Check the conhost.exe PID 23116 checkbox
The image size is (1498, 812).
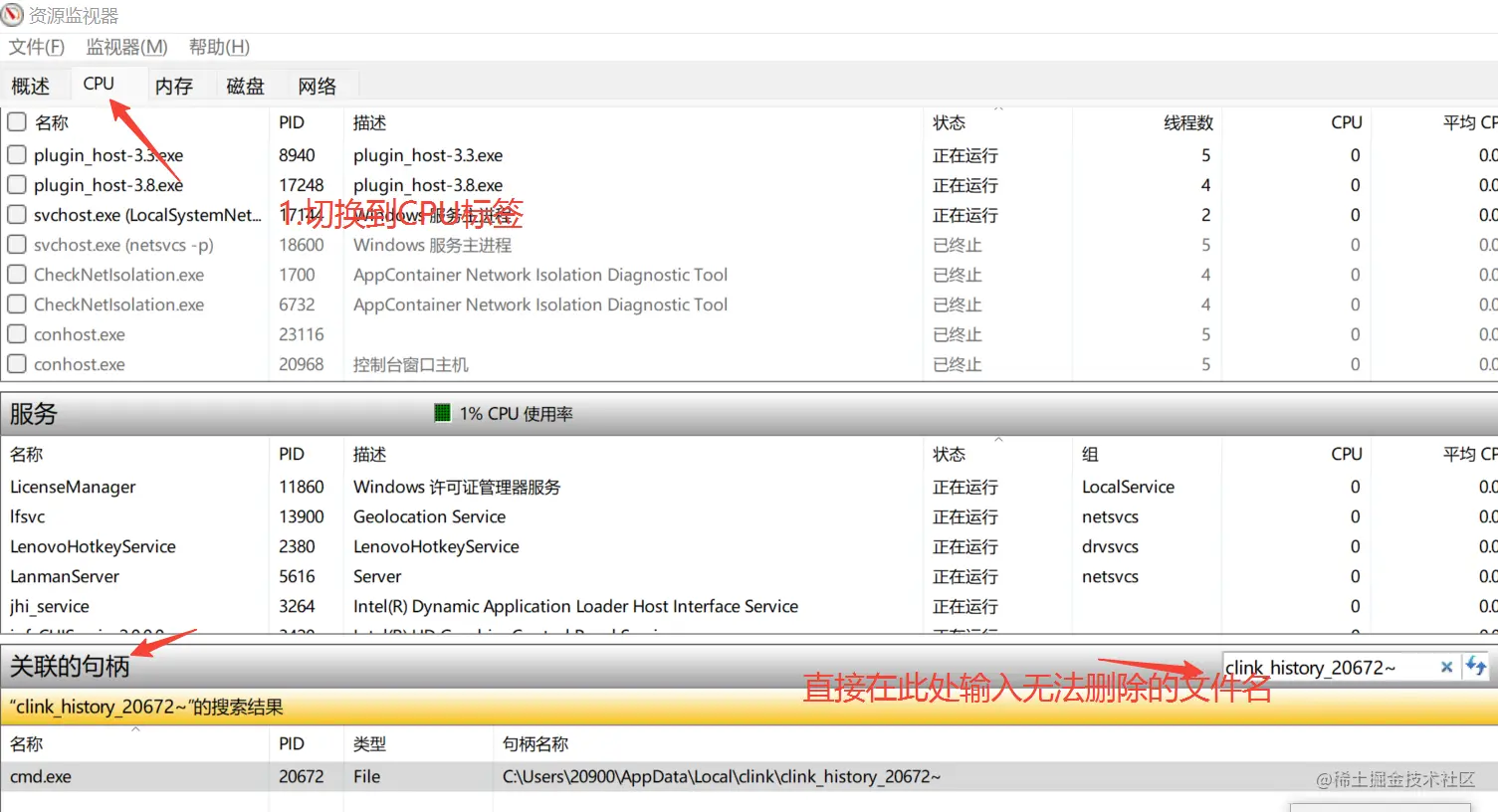pos(16,334)
